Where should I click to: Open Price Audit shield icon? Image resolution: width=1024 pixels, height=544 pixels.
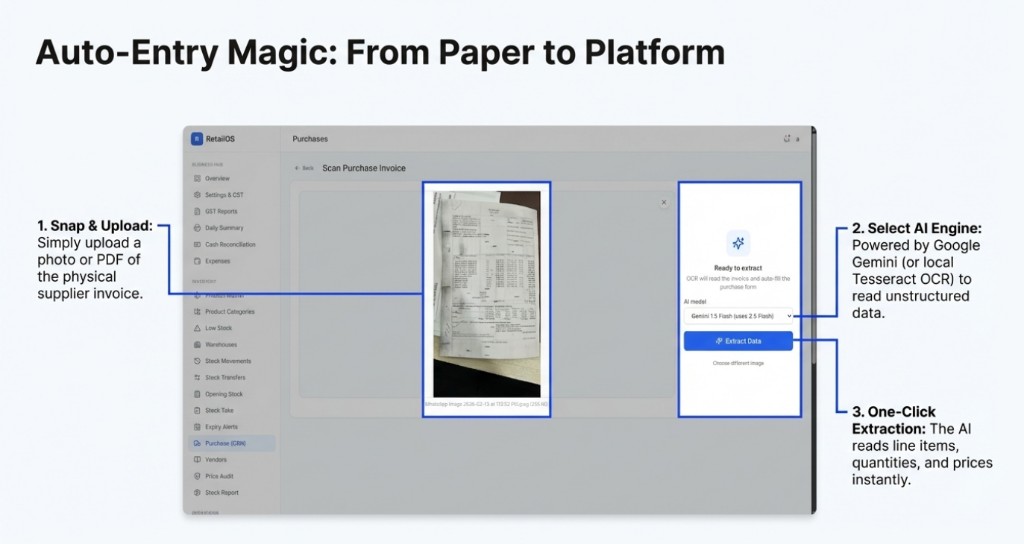click(x=197, y=476)
